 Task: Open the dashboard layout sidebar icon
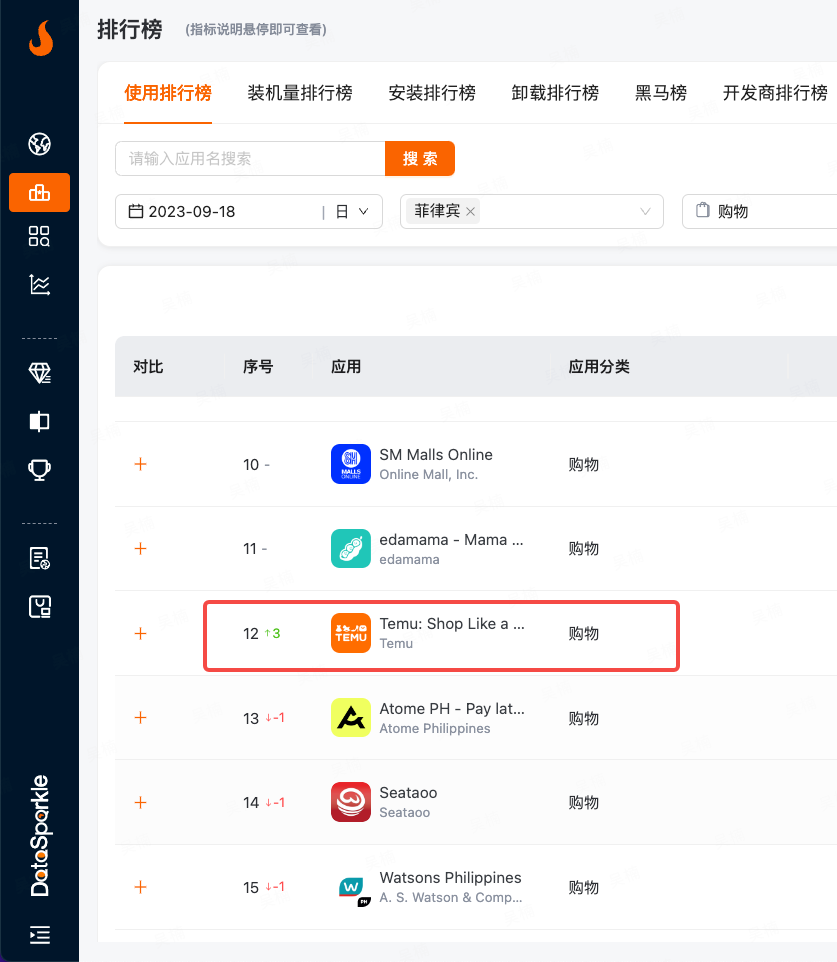point(39,607)
